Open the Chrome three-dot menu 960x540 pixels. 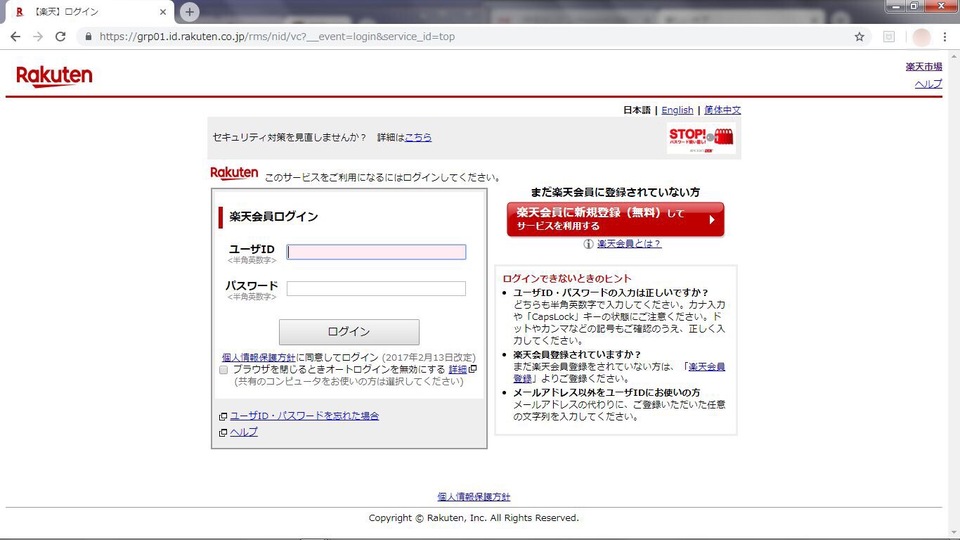coord(945,37)
